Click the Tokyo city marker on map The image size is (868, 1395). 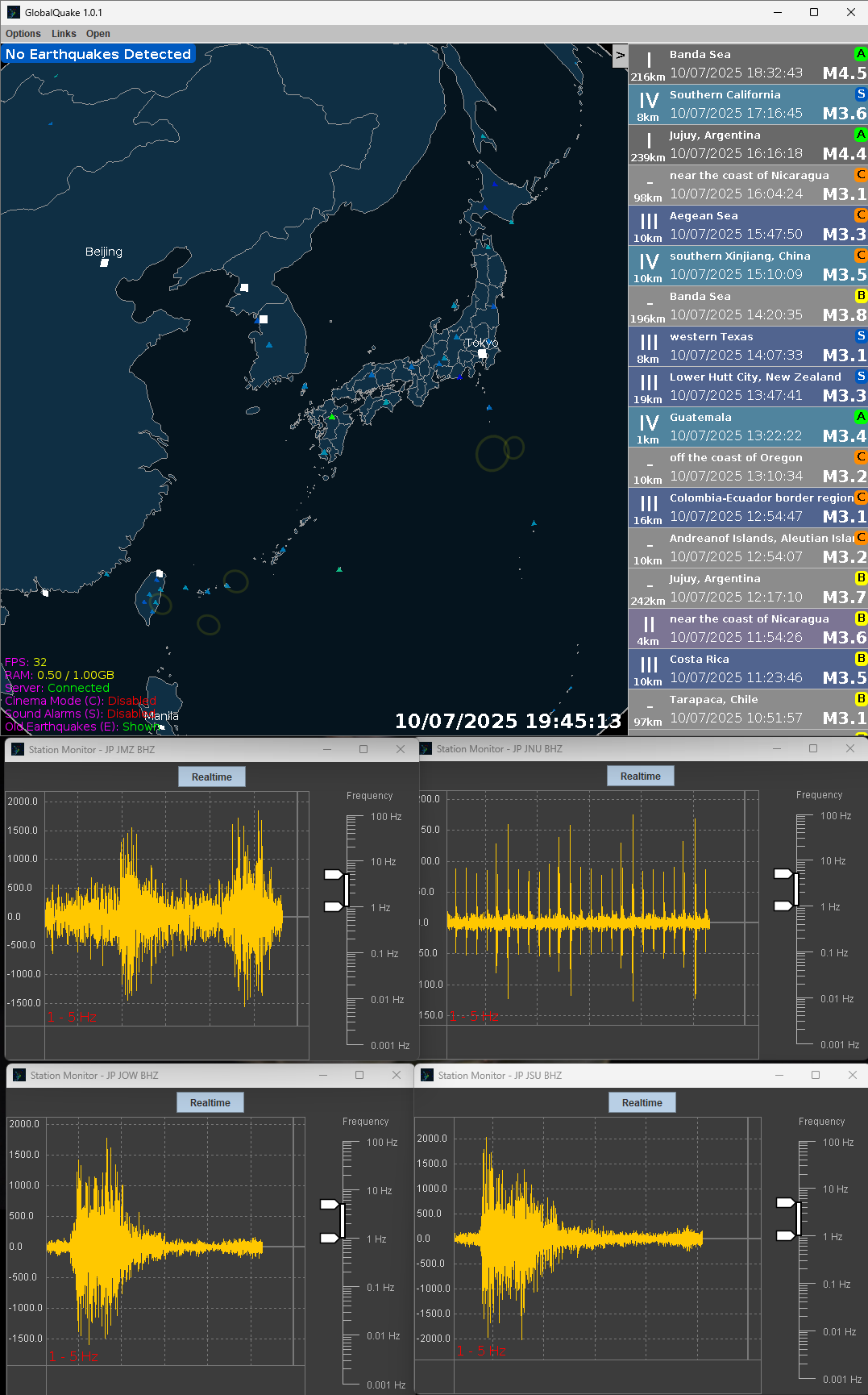(482, 353)
